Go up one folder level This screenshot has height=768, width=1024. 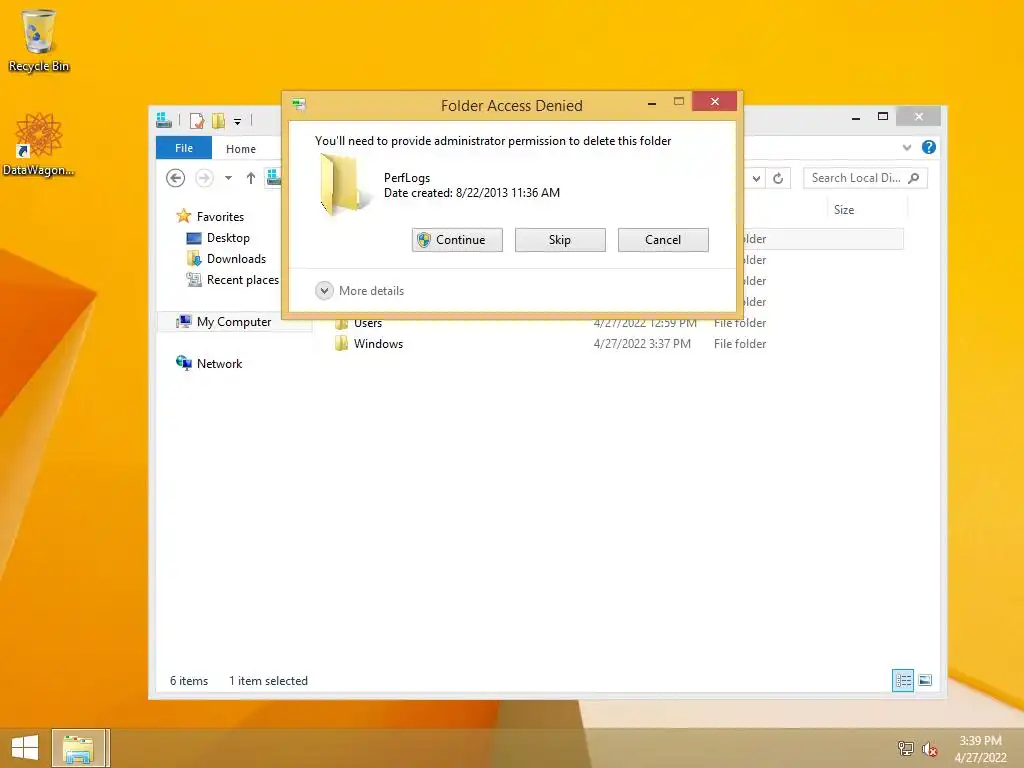[x=251, y=178]
